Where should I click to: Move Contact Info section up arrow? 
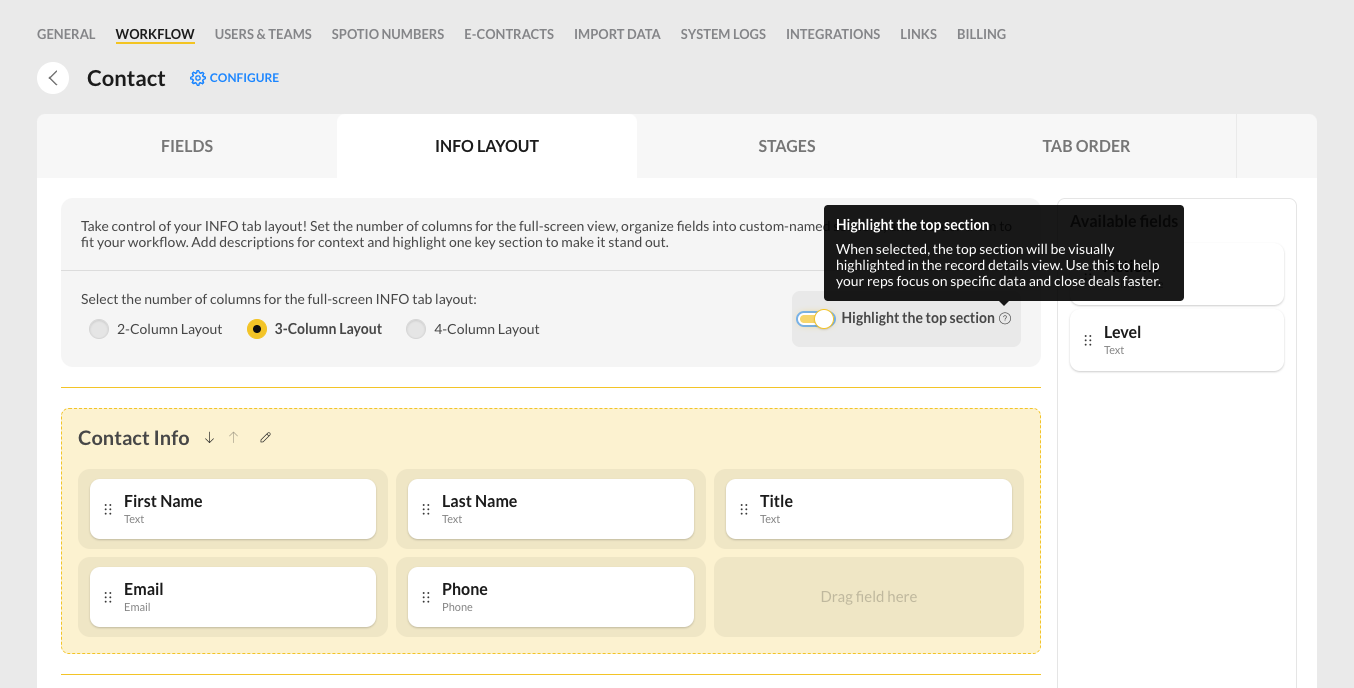coord(234,438)
